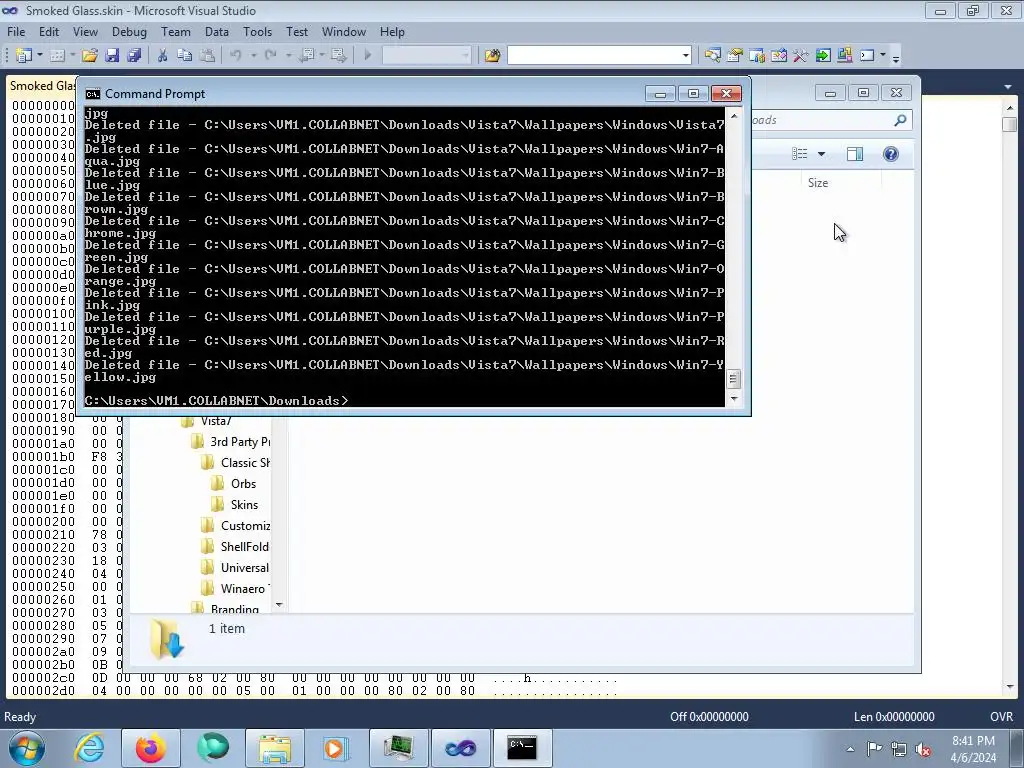
Task: Click the Action Center flag tray icon
Action: coord(874,748)
